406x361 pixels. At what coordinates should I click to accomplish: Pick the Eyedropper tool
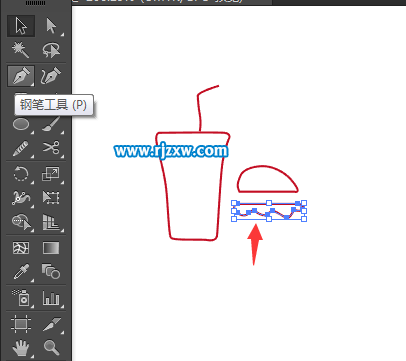click(x=21, y=272)
